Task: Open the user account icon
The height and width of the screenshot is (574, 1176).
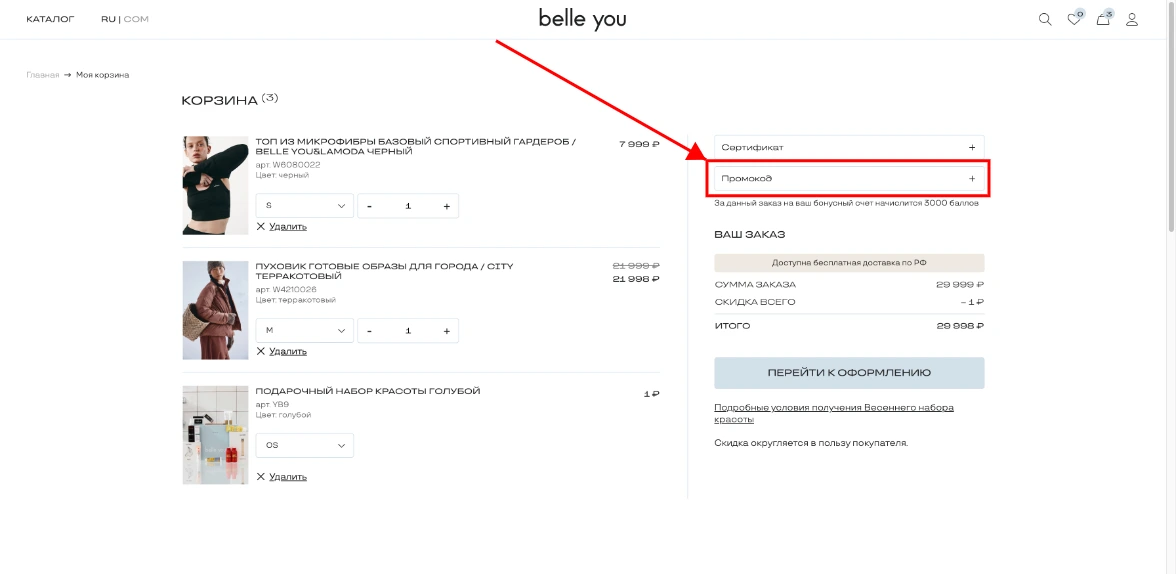Action: pos(1132,20)
